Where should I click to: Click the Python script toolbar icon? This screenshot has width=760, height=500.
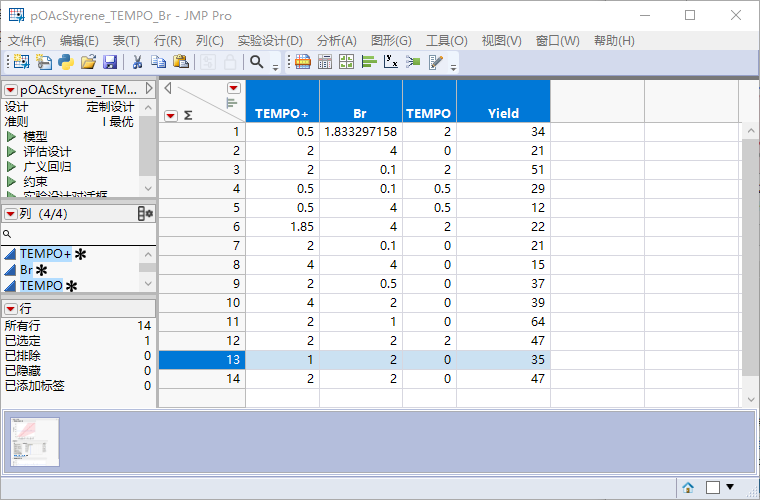[x=66, y=62]
